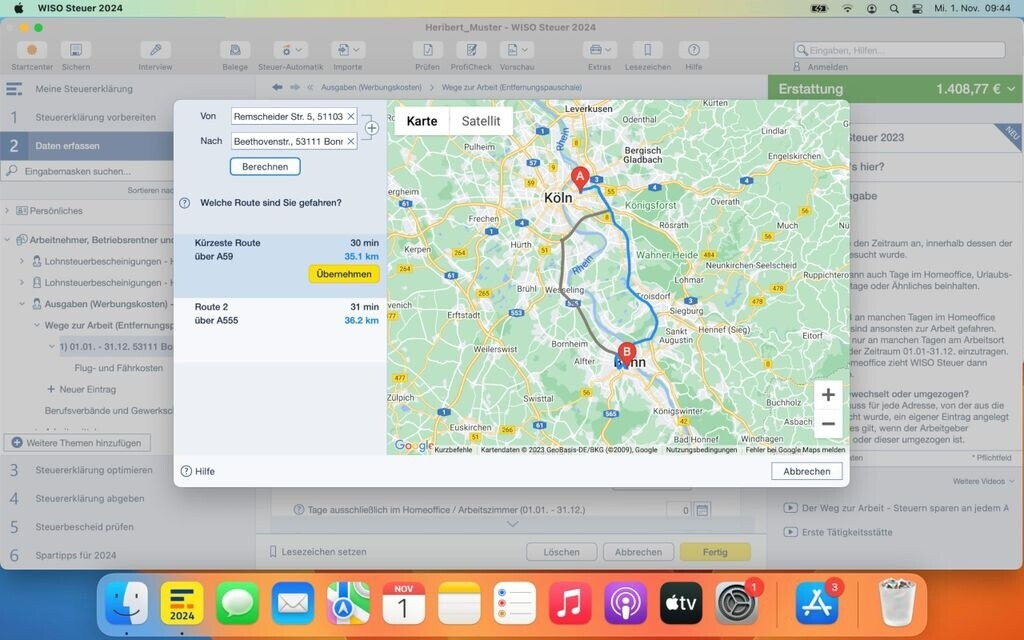Clear the Von address field
Image resolution: width=1024 pixels, height=640 pixels.
tap(351, 117)
